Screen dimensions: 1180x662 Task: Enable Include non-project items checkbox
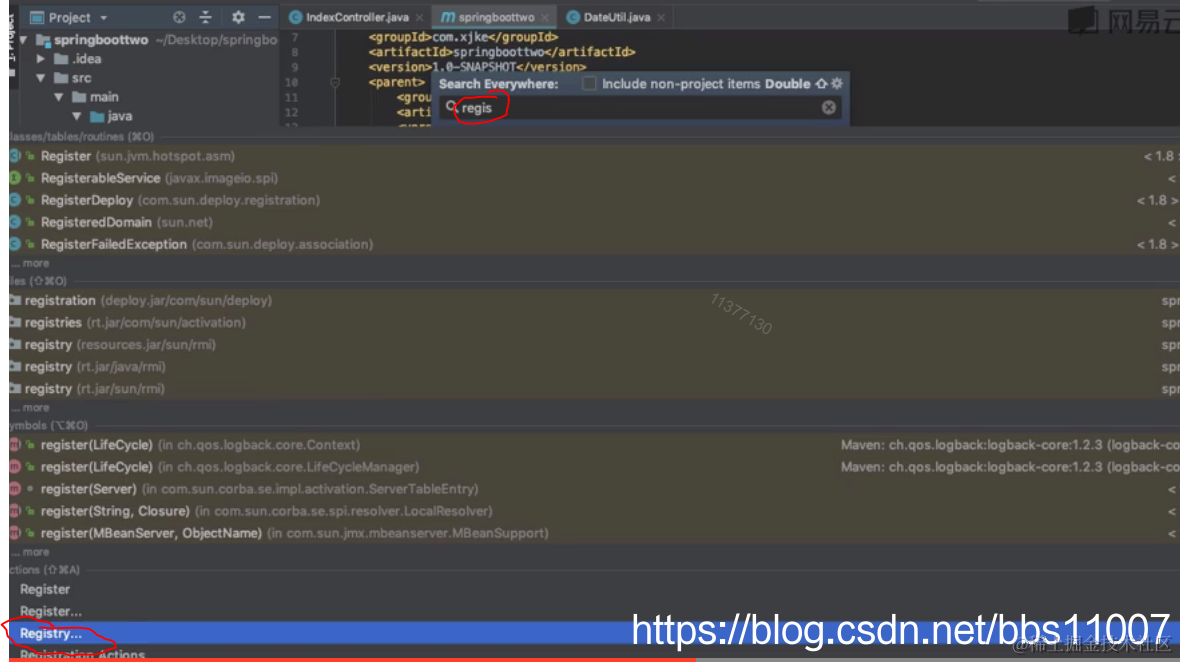point(588,84)
